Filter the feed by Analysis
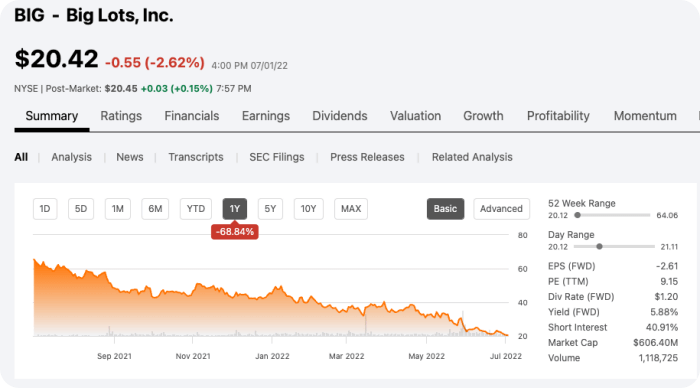Viewport: 700px width, 388px height. 71,157
